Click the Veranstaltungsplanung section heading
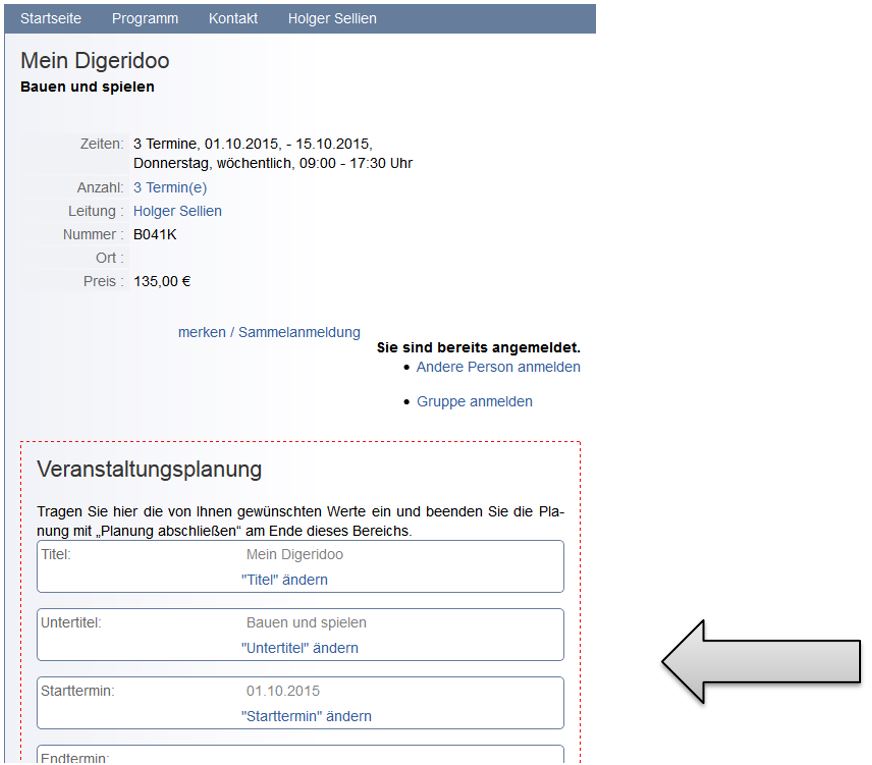Viewport: 872px width, 765px height. (x=149, y=469)
